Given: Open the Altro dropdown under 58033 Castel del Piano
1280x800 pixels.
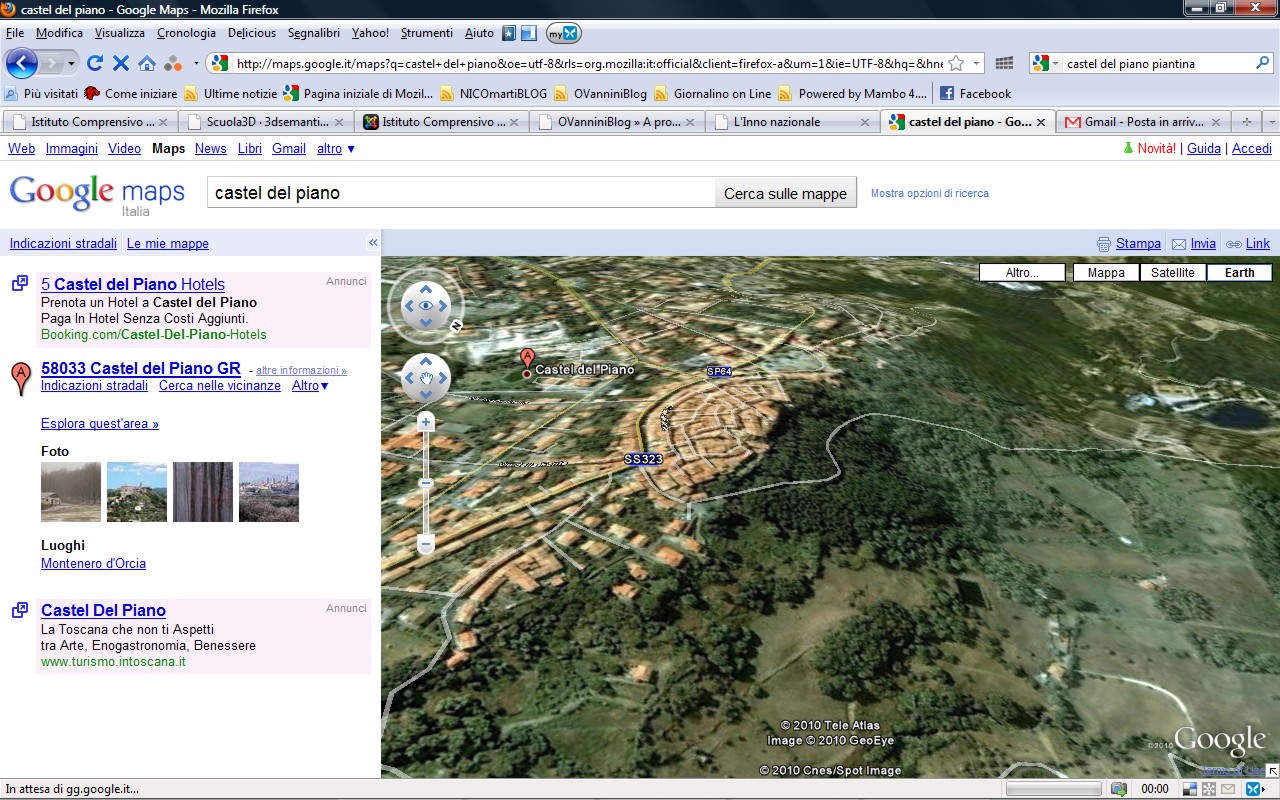Looking at the screenshot, I should 310,385.
